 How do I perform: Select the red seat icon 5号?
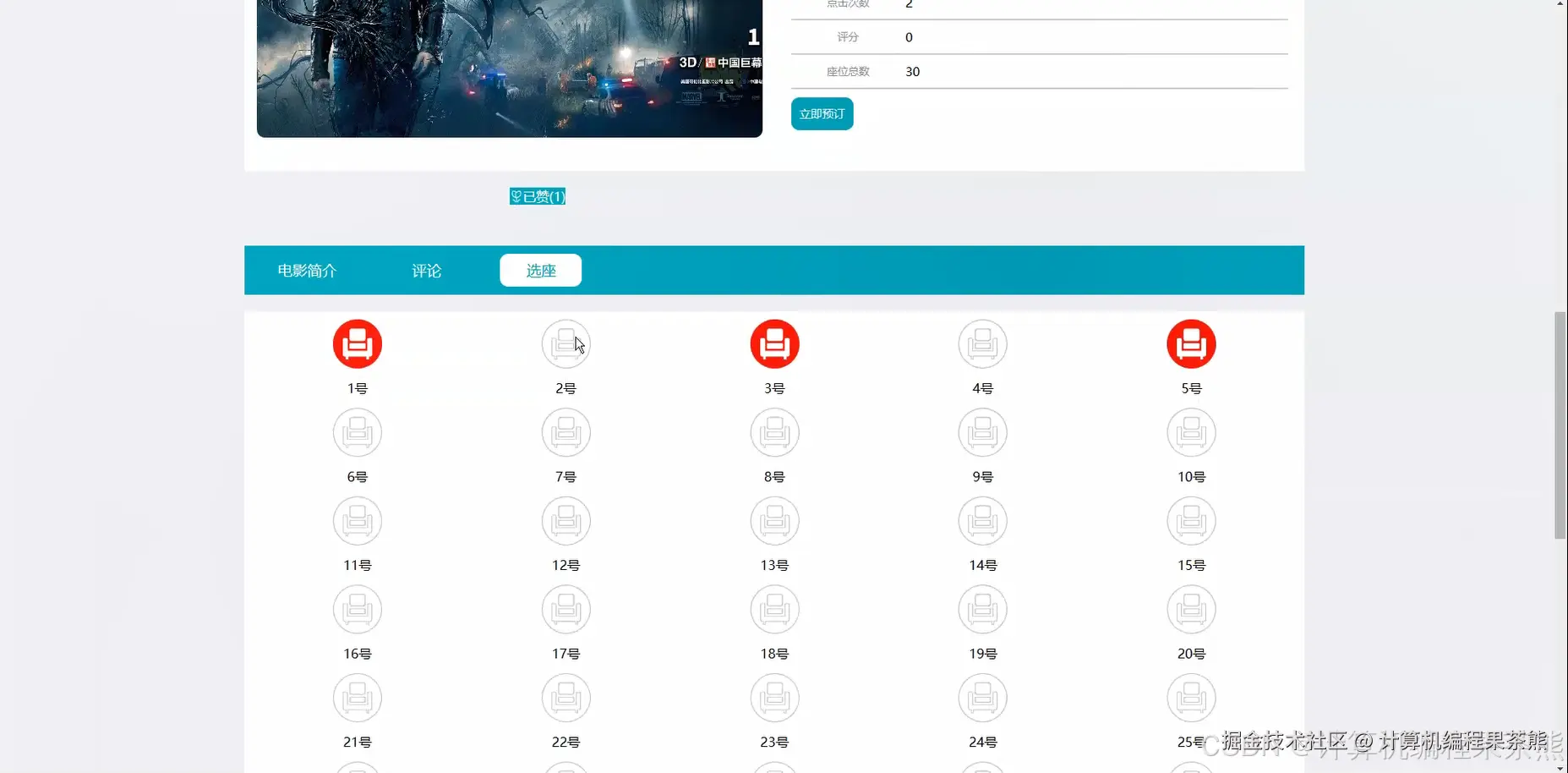click(1191, 344)
